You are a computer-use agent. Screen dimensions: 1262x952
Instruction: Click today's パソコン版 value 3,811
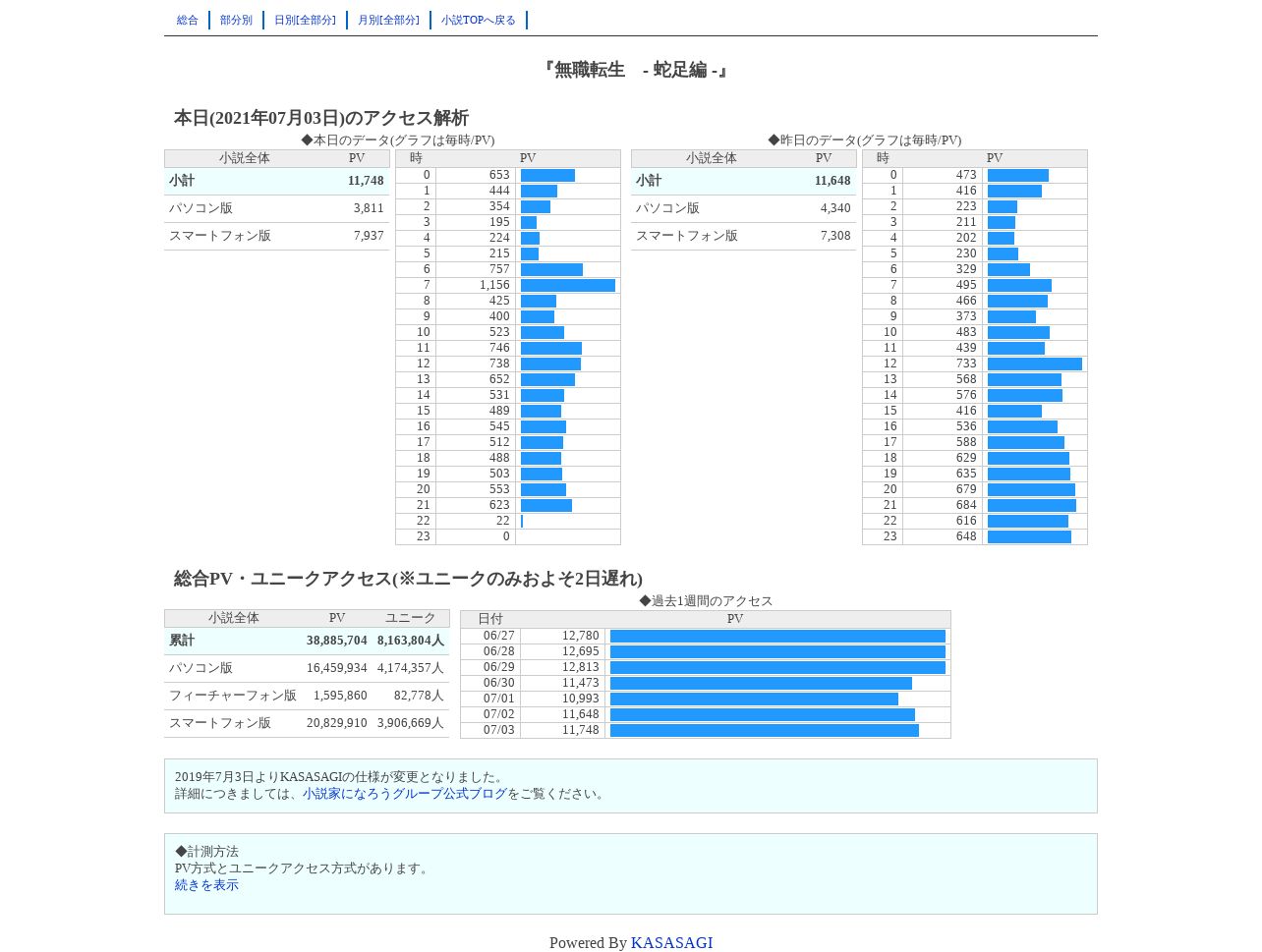369,208
